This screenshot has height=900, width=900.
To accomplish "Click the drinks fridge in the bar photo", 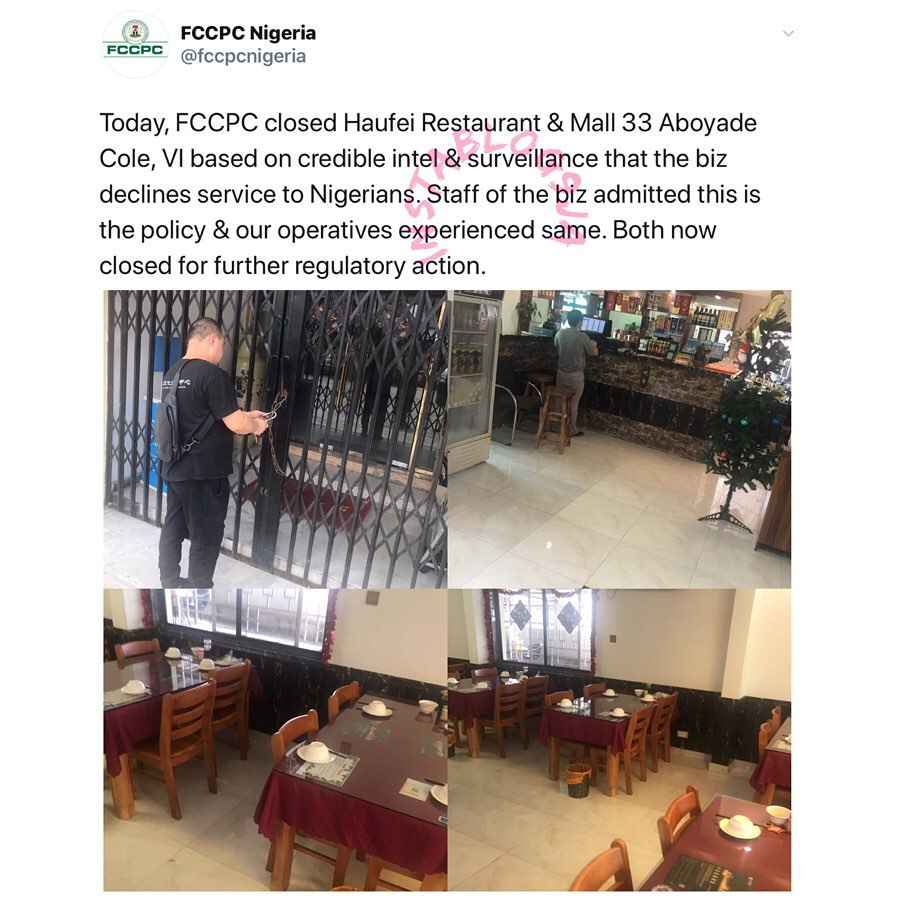I will coord(472,381).
